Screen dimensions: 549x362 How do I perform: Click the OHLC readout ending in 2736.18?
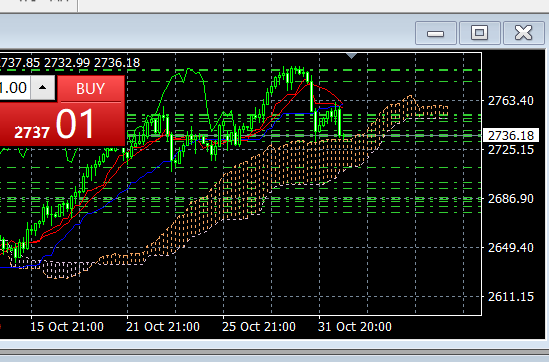(70, 63)
